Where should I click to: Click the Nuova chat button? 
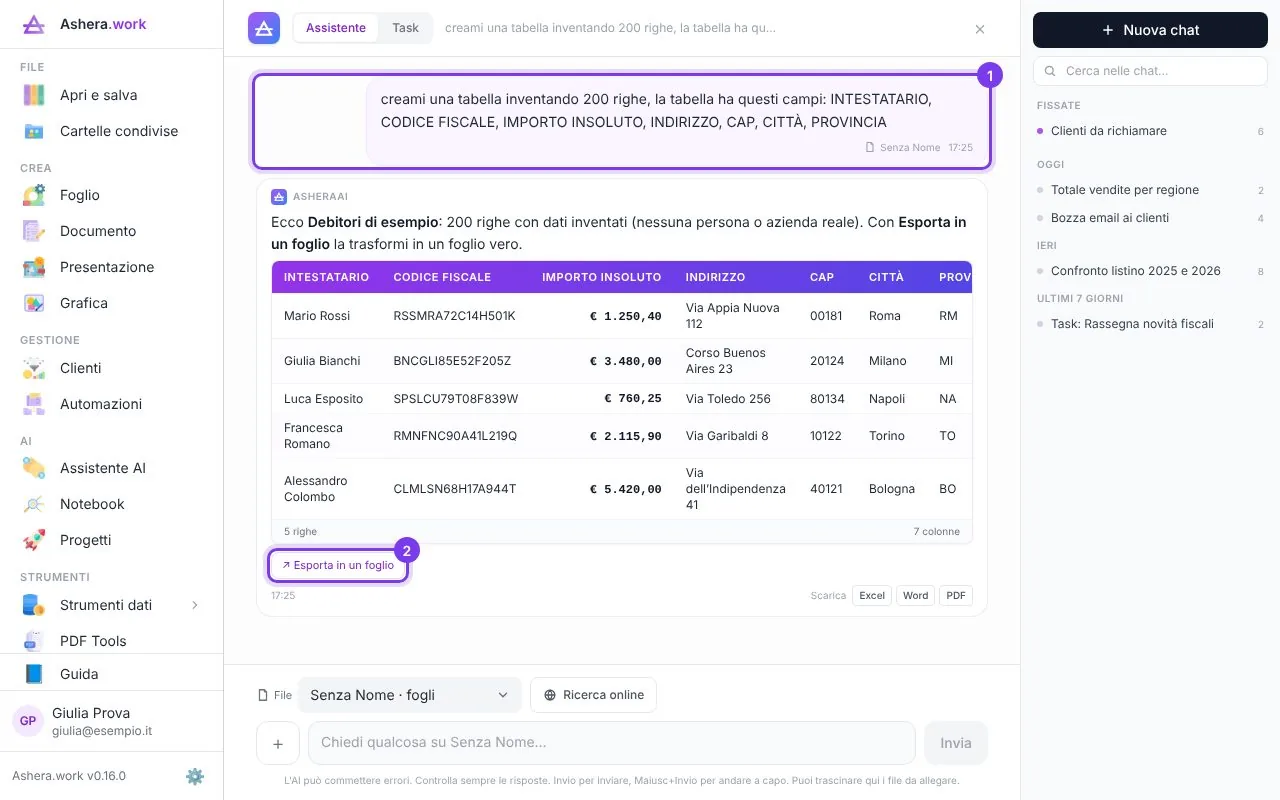click(x=1150, y=30)
